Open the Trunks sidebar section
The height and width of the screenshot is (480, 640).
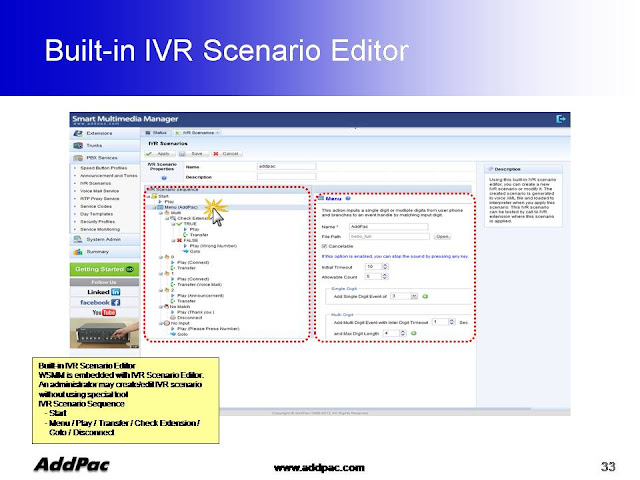click(x=104, y=146)
